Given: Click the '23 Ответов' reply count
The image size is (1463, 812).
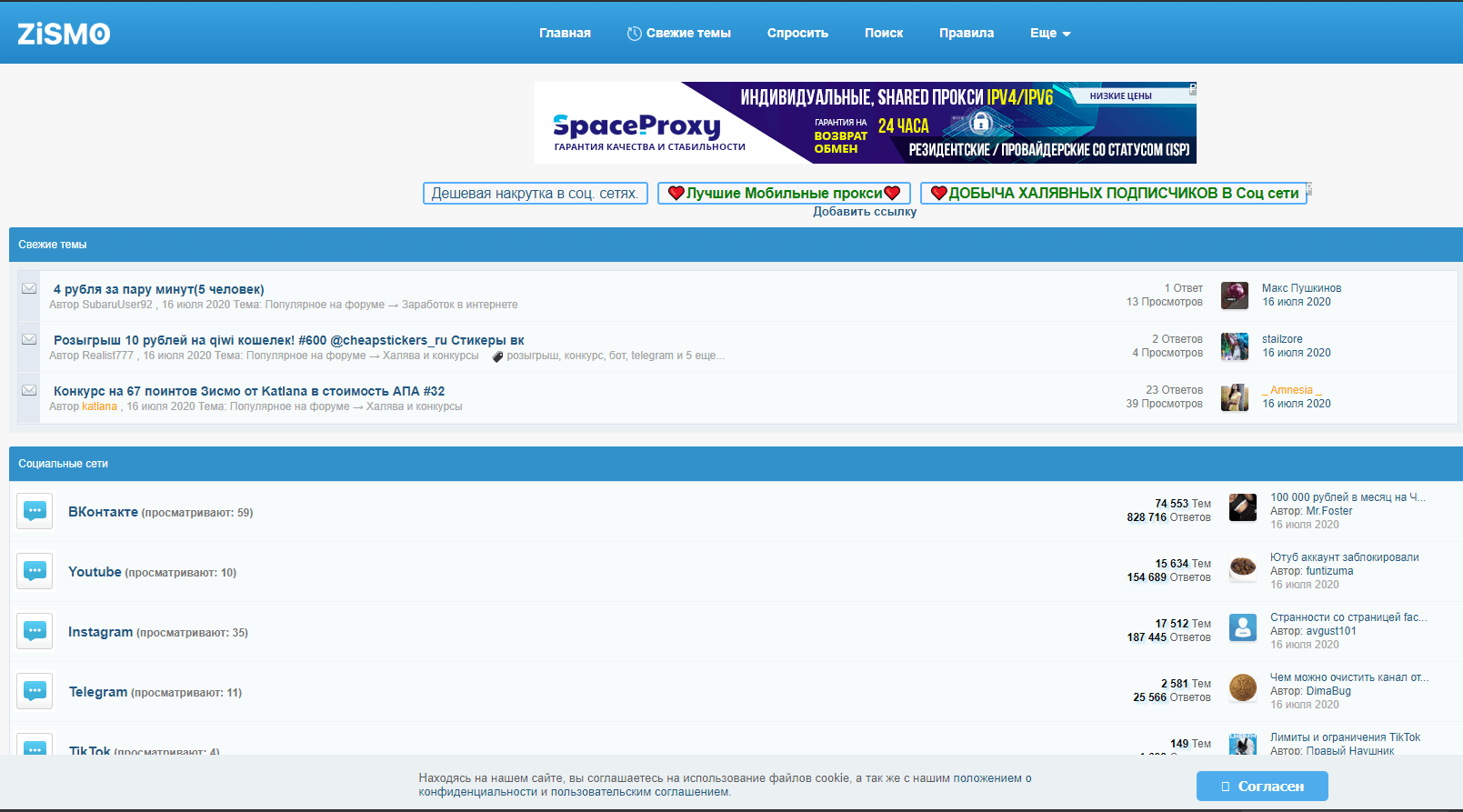Looking at the screenshot, I should 1174,390.
